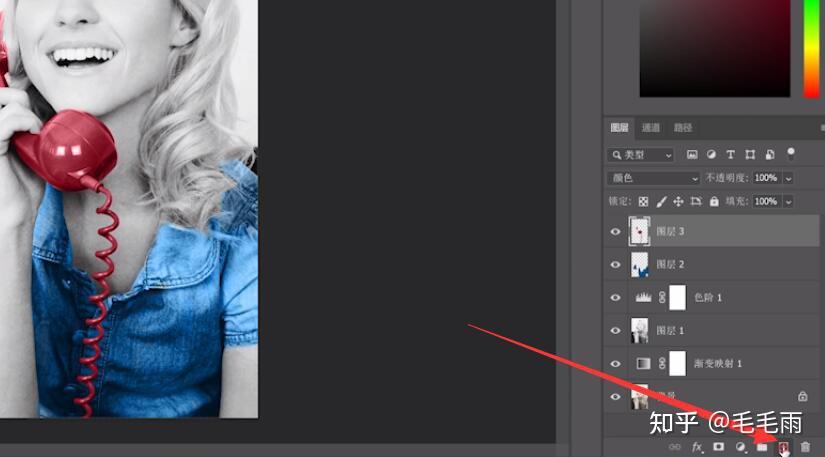The height and width of the screenshot is (457, 825).
Task: Click the locked padlock on background layer
Action: pyautogui.click(x=802, y=397)
